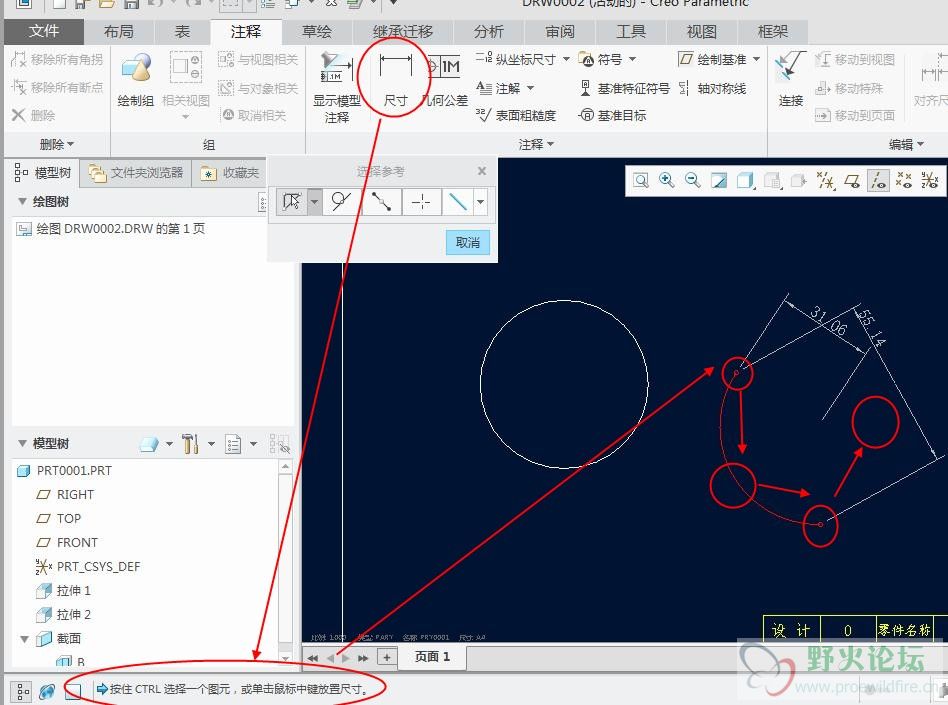The width and height of the screenshot is (948, 705).
Task: Click 移除所有断点 remove all breaks
Action: tap(57, 87)
